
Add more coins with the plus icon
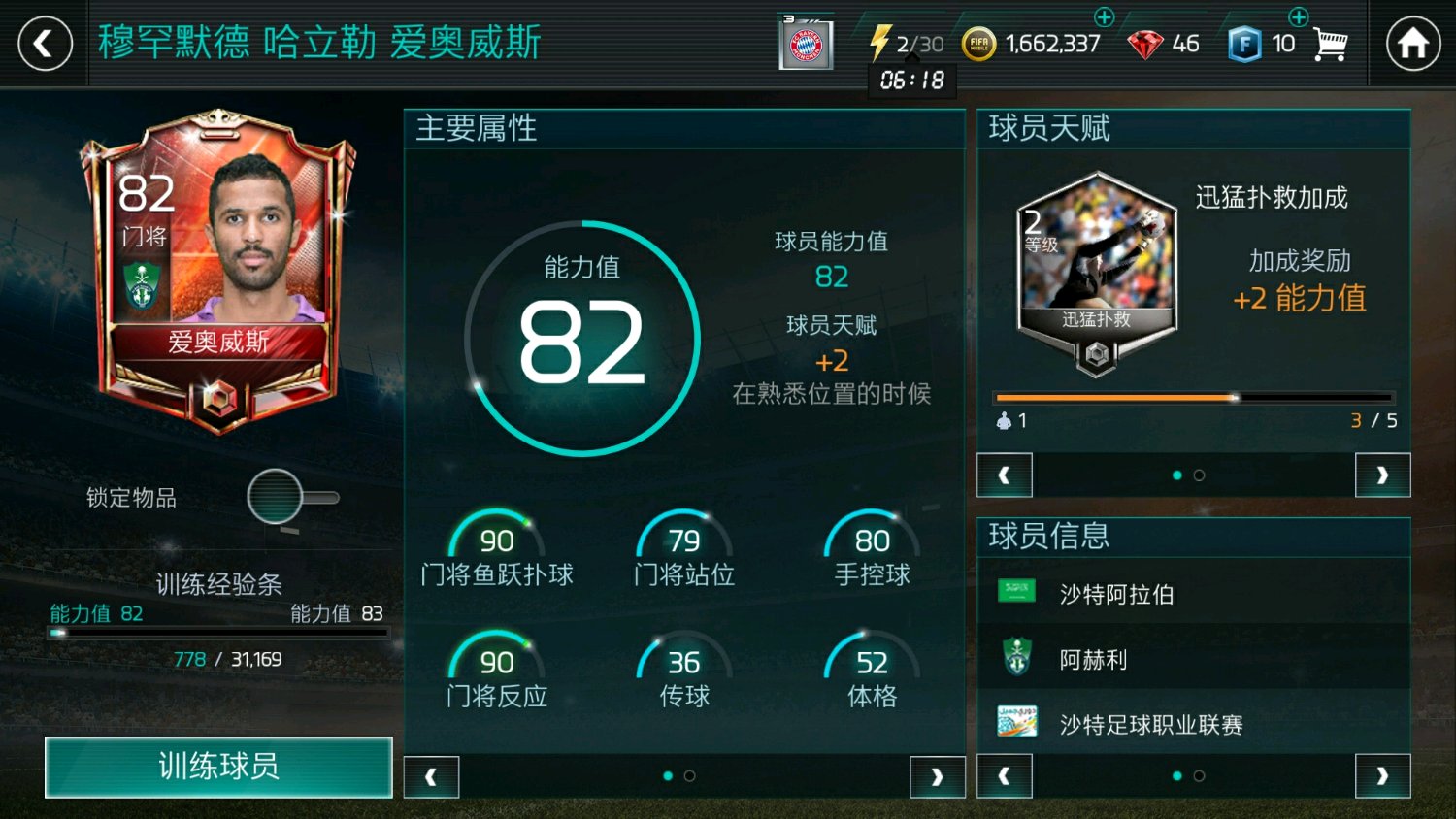pos(1104,16)
